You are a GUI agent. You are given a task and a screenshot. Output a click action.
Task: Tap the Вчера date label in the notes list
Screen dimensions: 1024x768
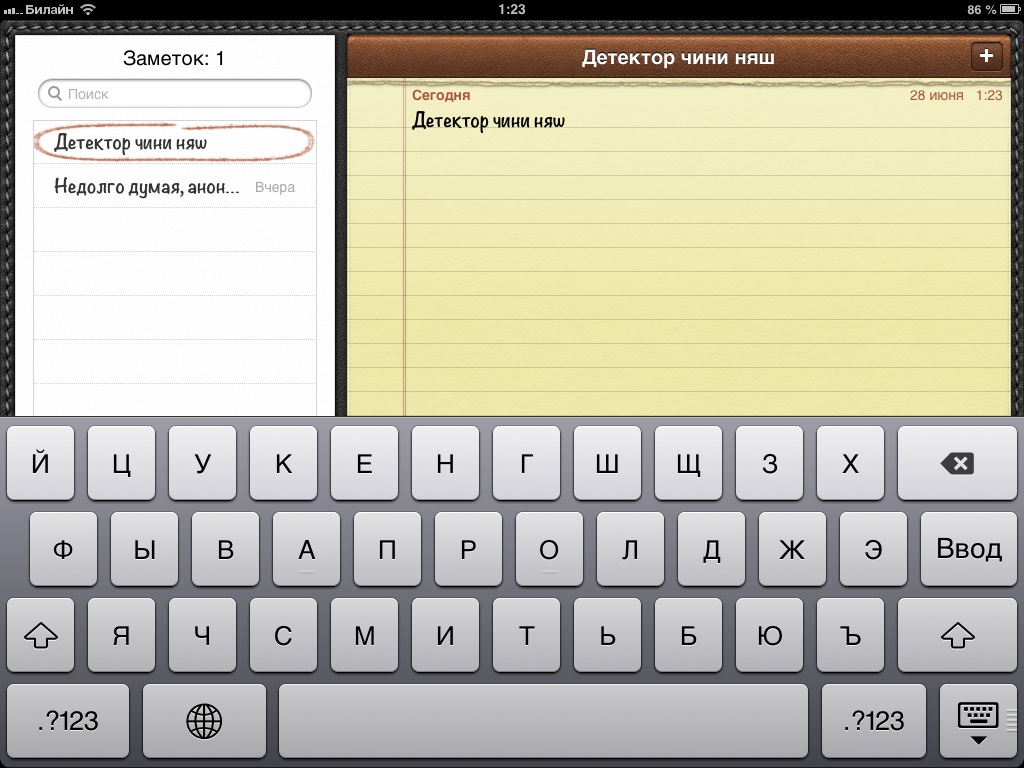[275, 187]
